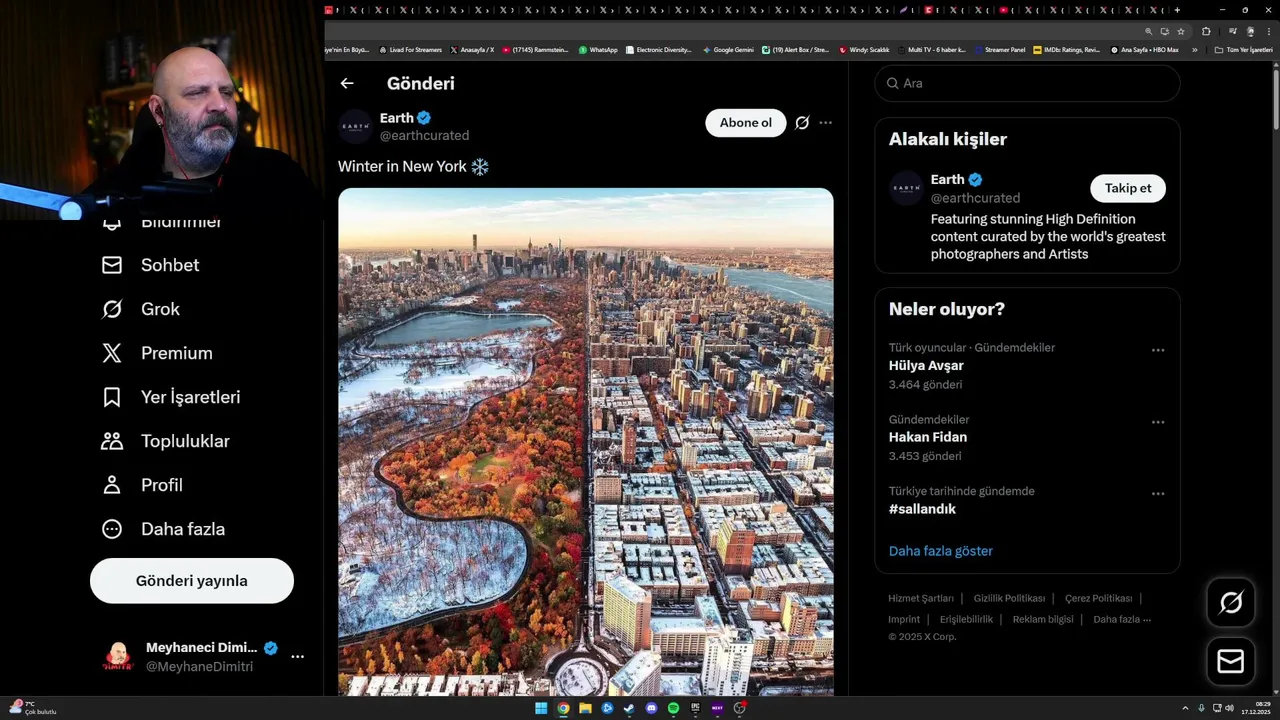Open the Ana Sayfa • HBO Max bookmark
This screenshot has width=1280, height=720.
pyautogui.click(x=1145, y=49)
